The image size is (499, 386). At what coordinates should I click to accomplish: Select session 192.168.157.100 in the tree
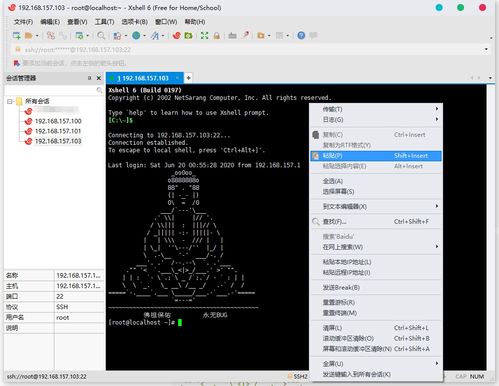tap(58, 121)
